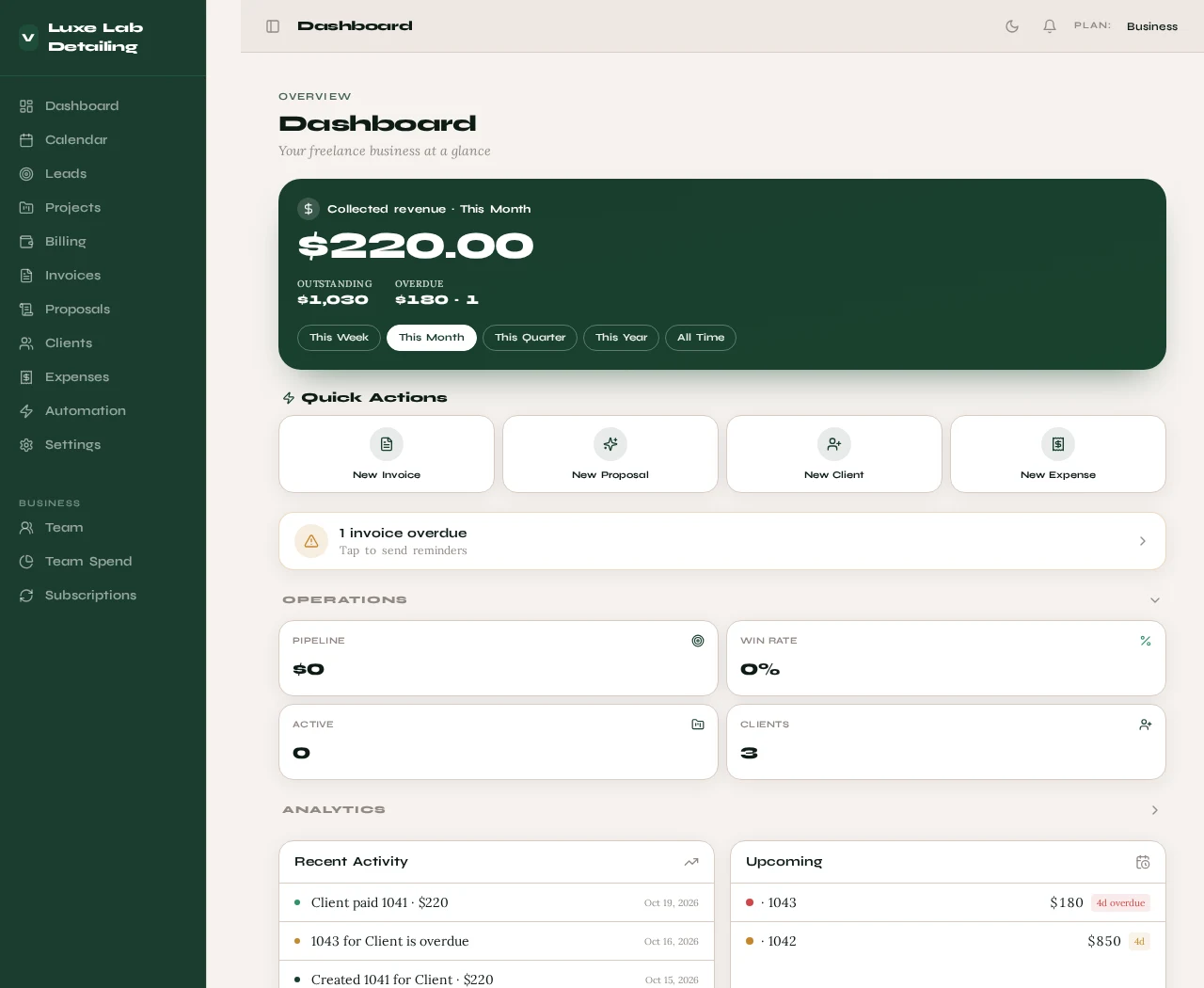Click the Upcoming calendar-clock icon
The image size is (1204, 988).
tap(1143, 862)
